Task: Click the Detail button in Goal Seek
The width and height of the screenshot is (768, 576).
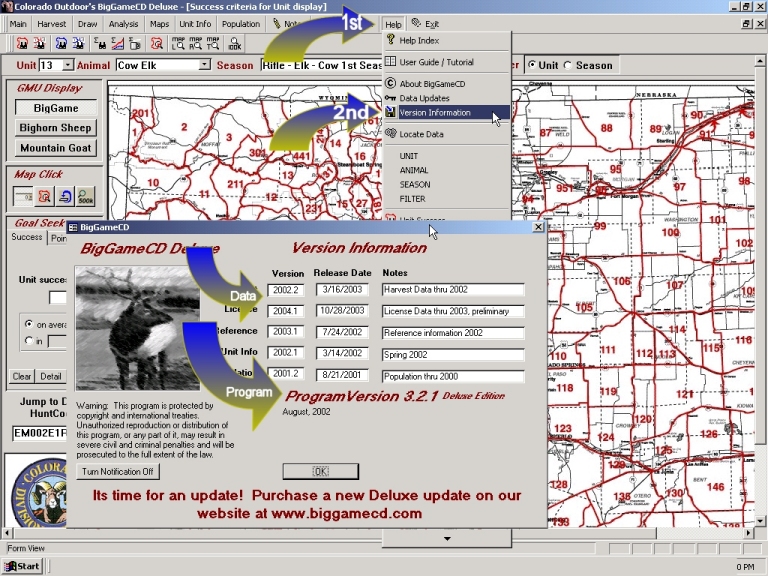Action: click(51, 377)
